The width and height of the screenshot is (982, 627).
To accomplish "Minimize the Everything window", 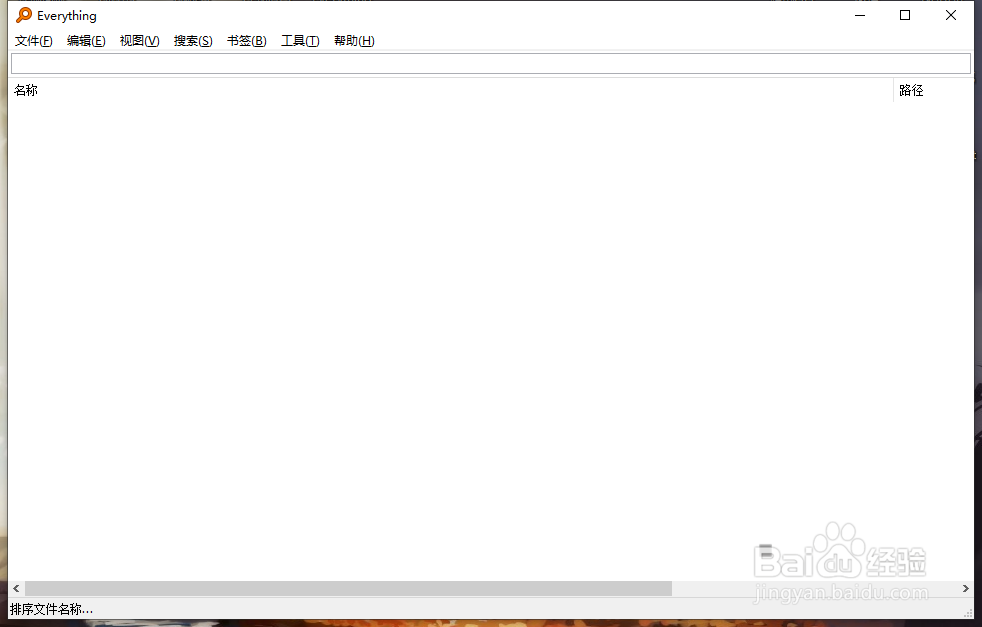I will (860, 15).
